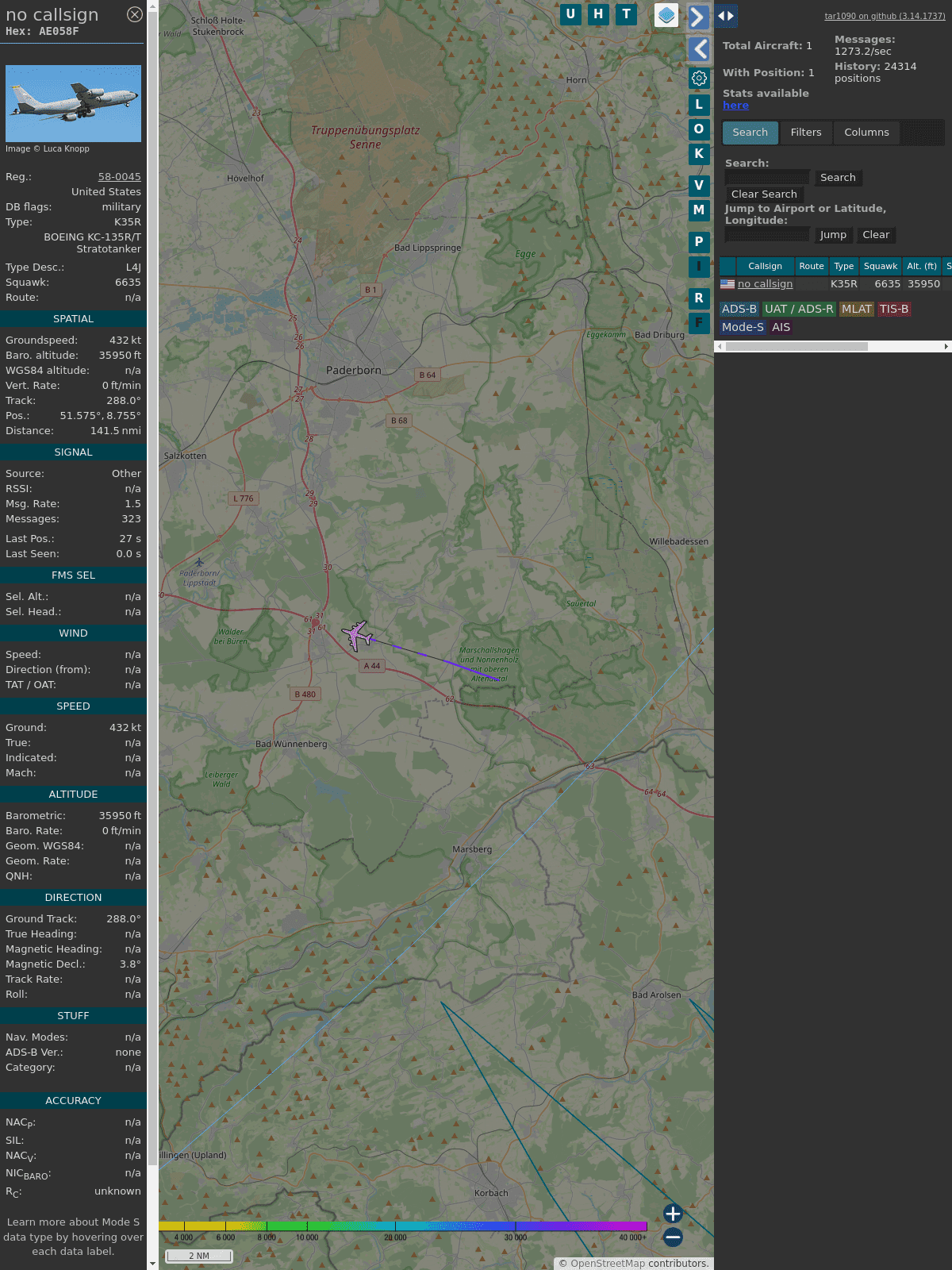Click the SIGNAL section header
This screenshot has height=1270, width=952.
click(x=73, y=452)
